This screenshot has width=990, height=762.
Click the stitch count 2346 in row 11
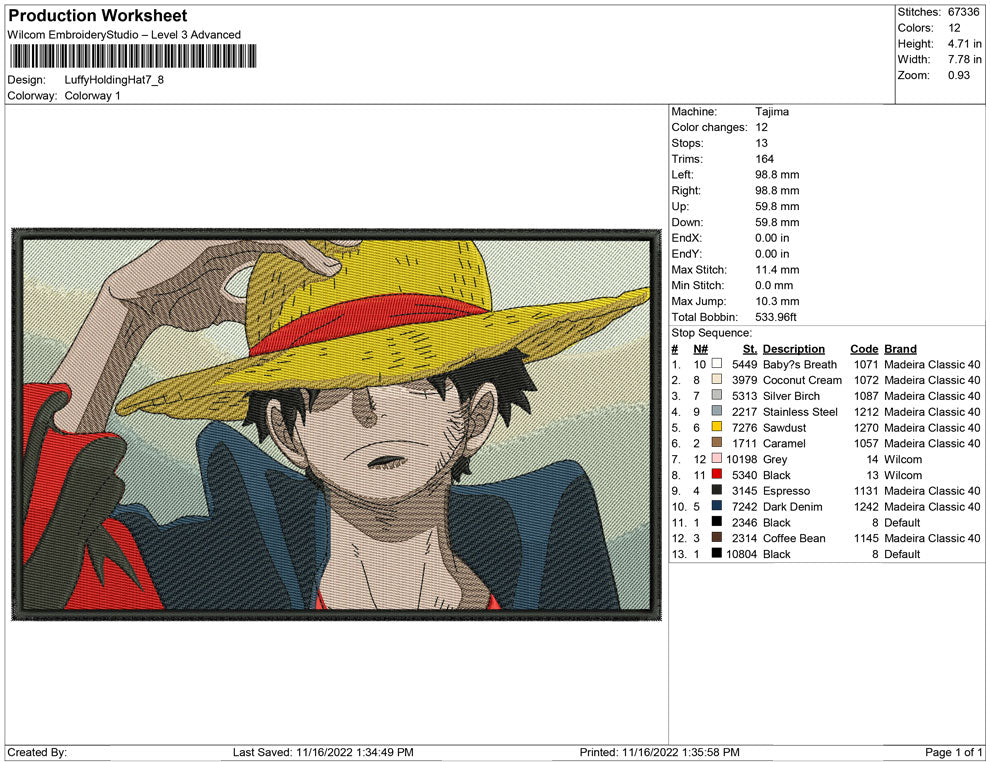pos(744,522)
